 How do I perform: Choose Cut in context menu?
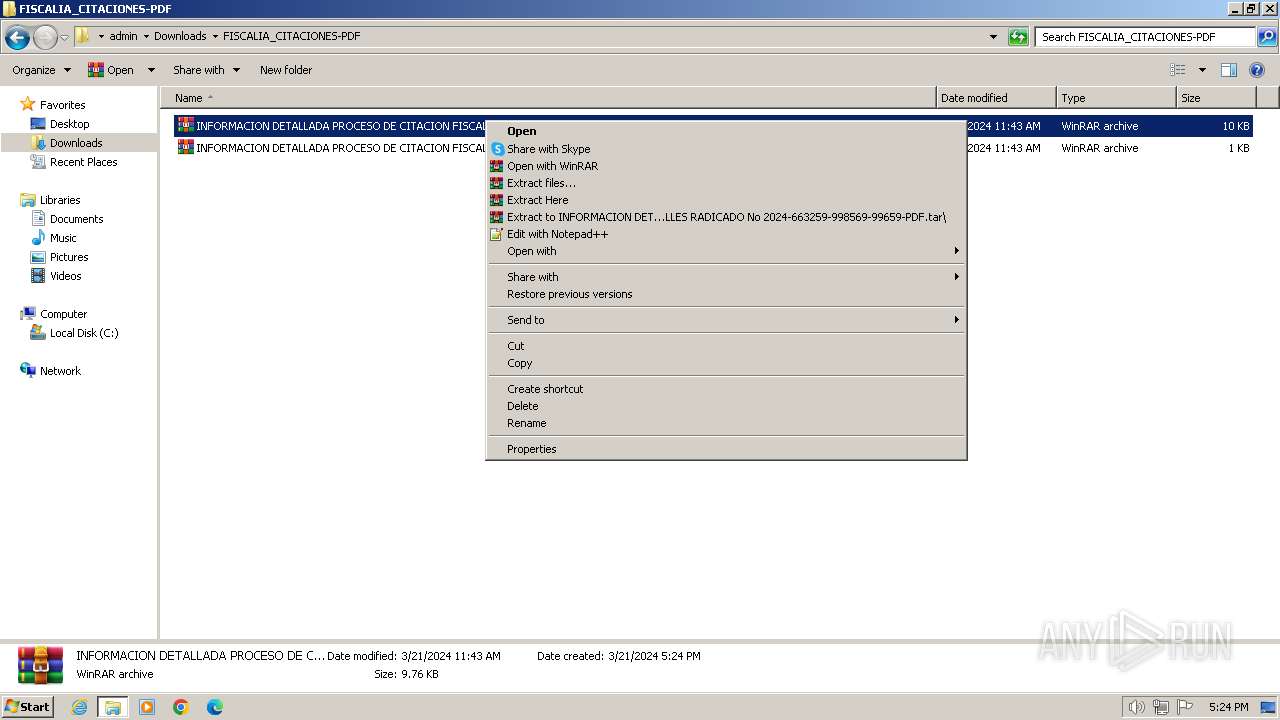coord(726,346)
